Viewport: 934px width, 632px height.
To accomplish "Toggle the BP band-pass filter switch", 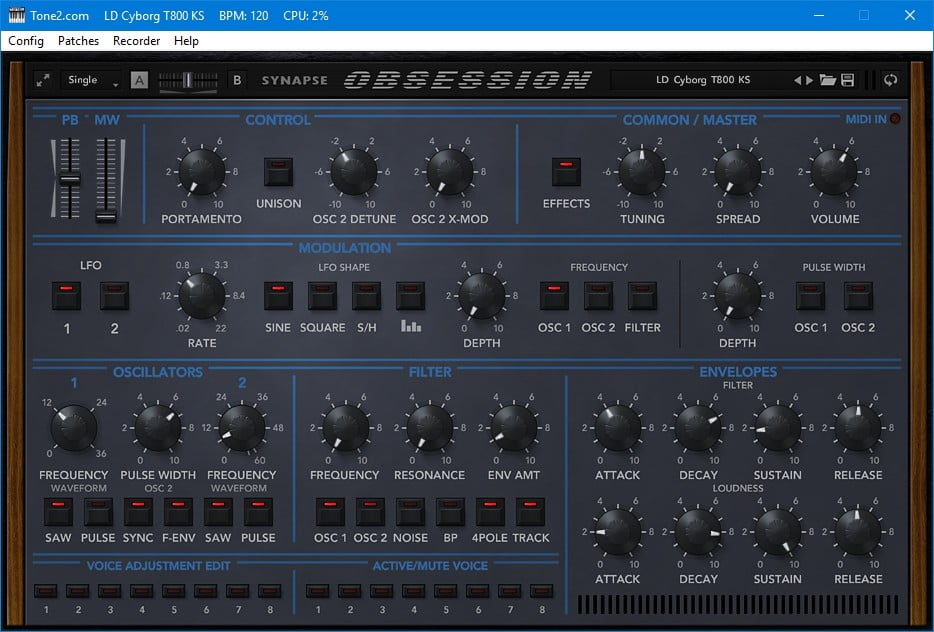I will click(x=450, y=512).
